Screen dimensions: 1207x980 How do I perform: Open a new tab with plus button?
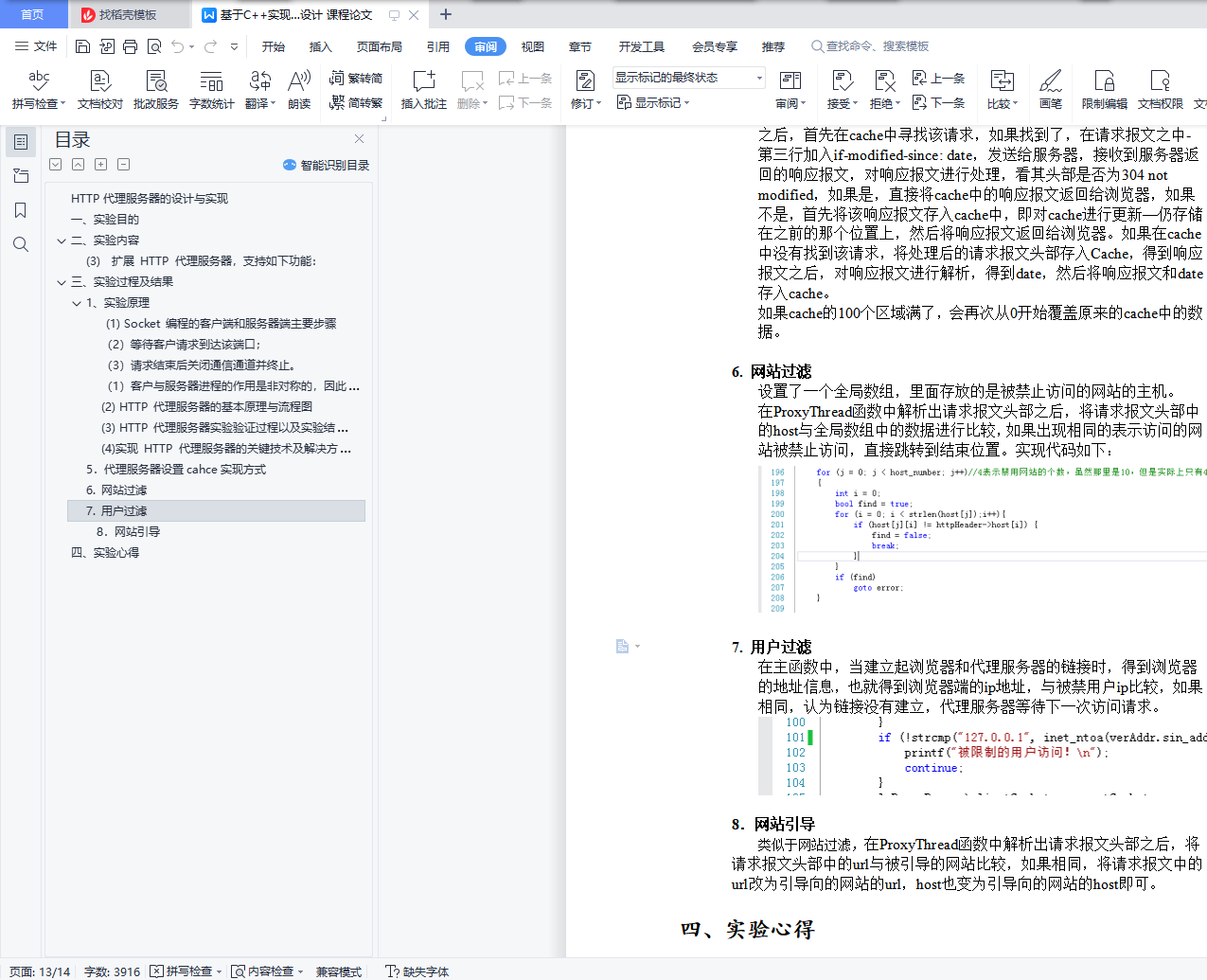(x=446, y=14)
